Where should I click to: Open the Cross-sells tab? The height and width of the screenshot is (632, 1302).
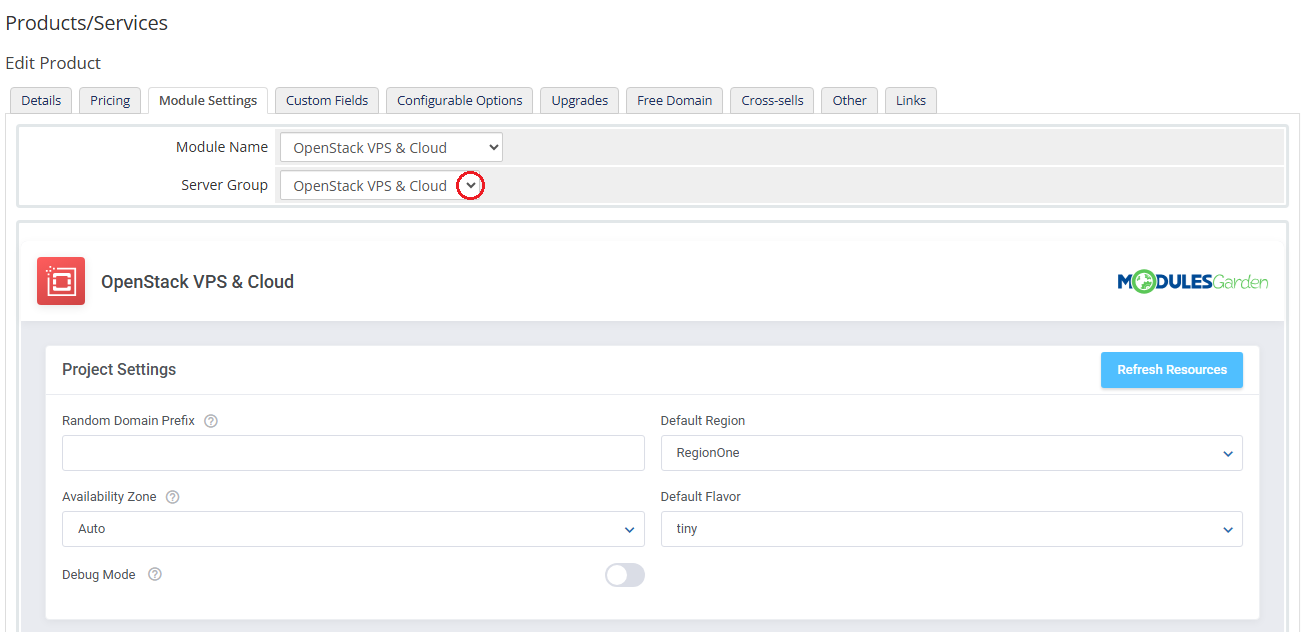[x=772, y=100]
